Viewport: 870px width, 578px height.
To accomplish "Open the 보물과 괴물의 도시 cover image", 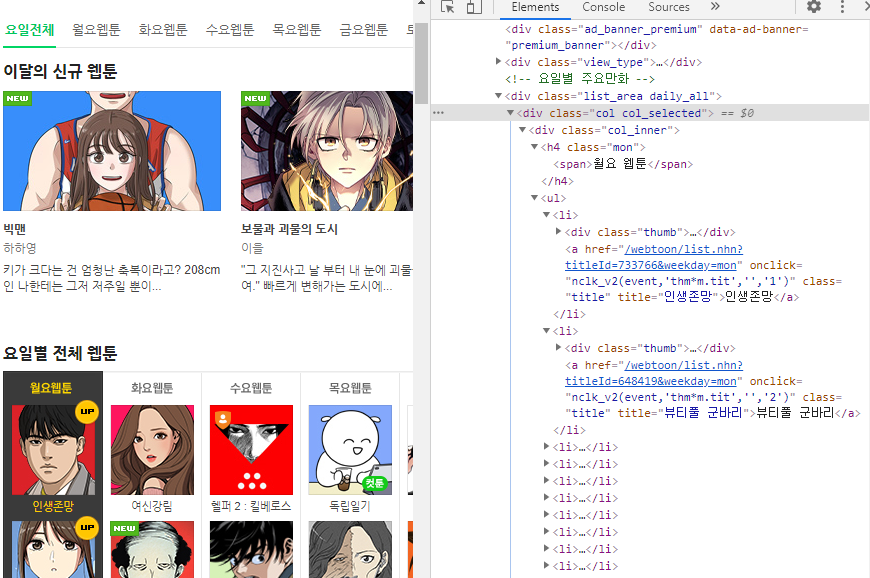I will (327, 151).
